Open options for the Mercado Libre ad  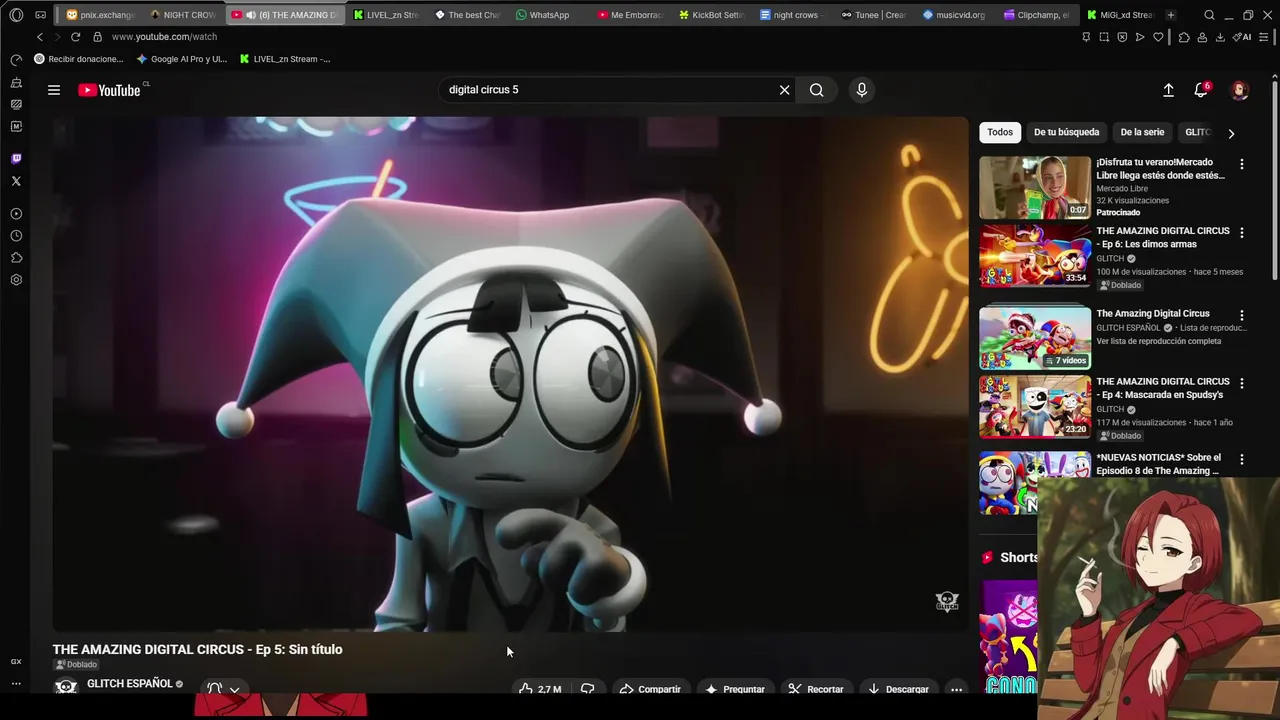(x=1242, y=164)
